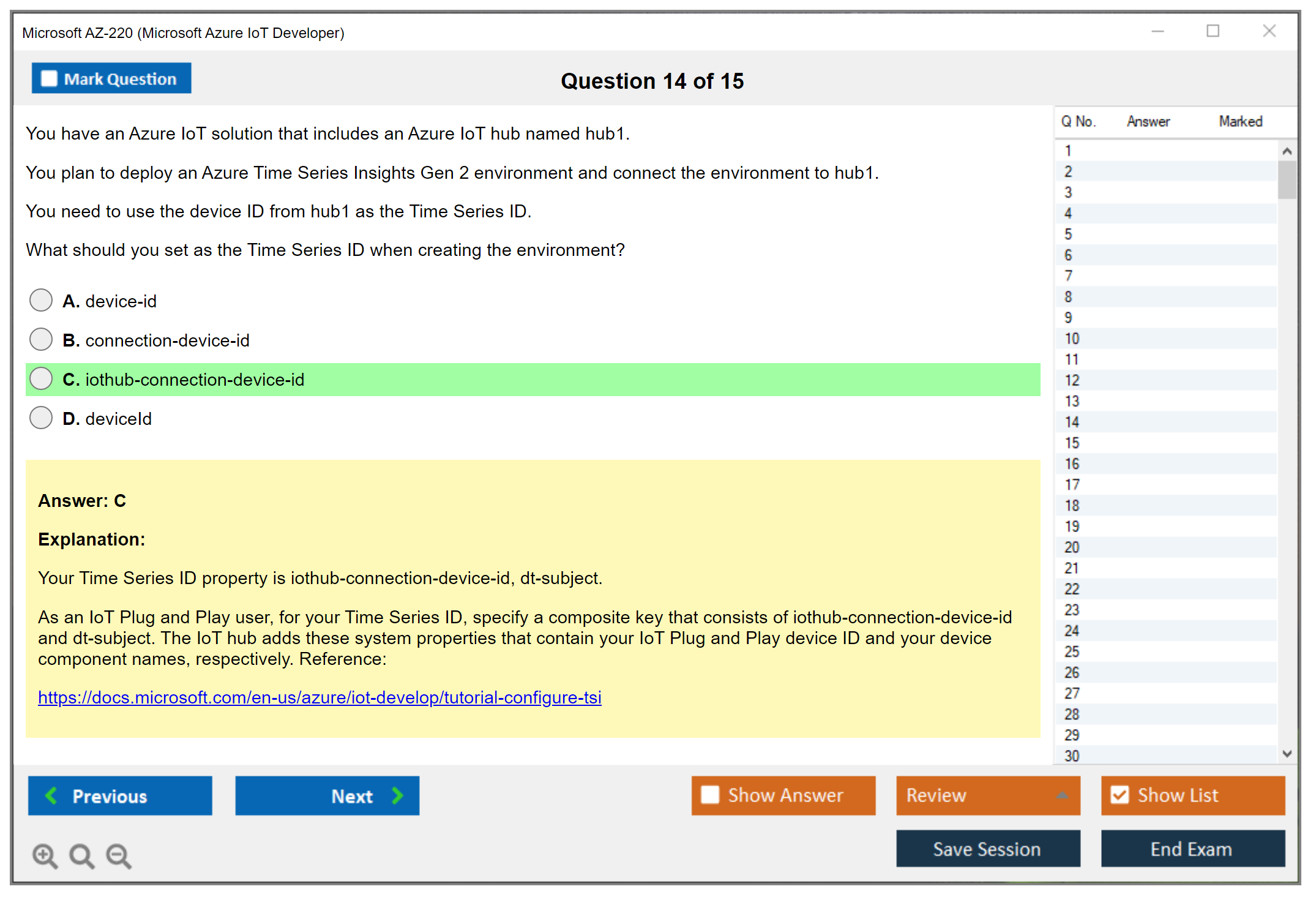Select option C iothub-connection-device-id

pyautogui.click(x=41, y=379)
